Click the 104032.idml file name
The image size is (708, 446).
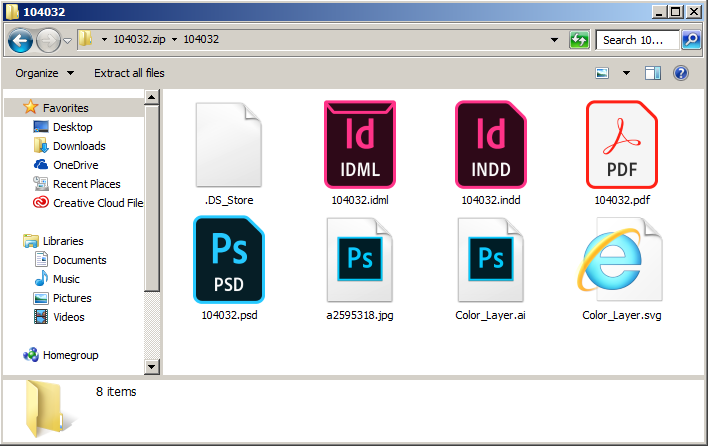click(360, 200)
